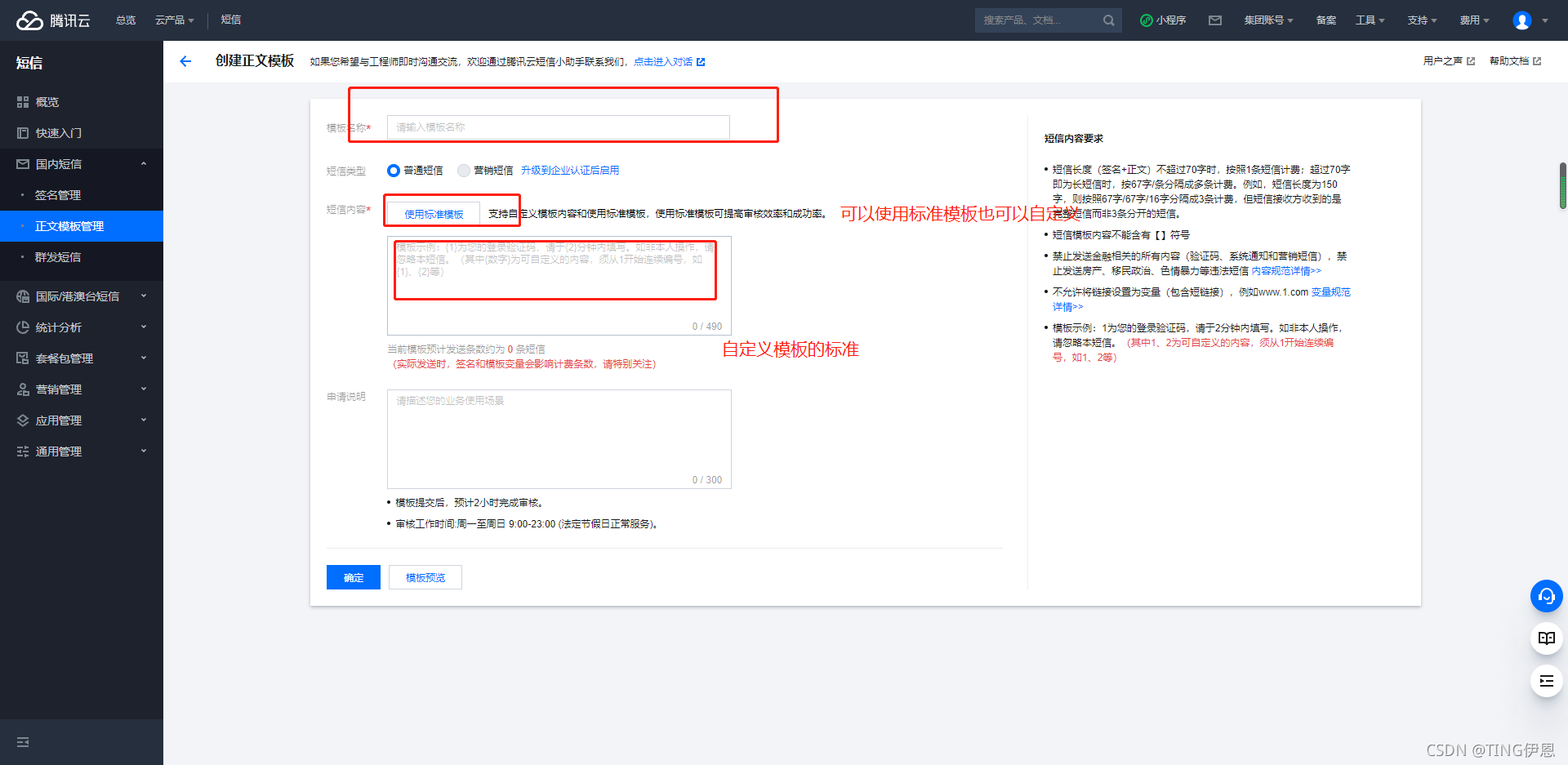Click the 通用管理 settings icon
The image size is (1568, 765).
pos(23,451)
